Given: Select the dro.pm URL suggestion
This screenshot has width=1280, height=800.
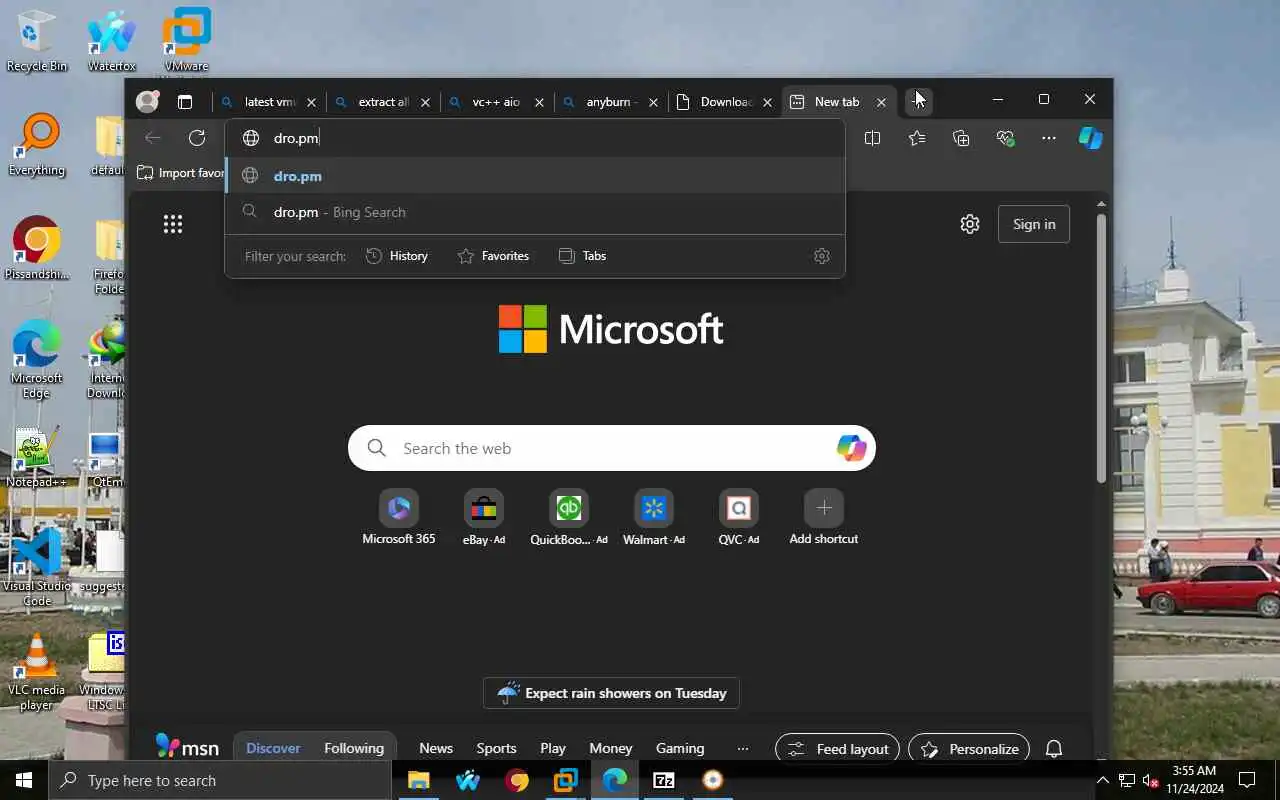Looking at the screenshot, I should (x=535, y=176).
